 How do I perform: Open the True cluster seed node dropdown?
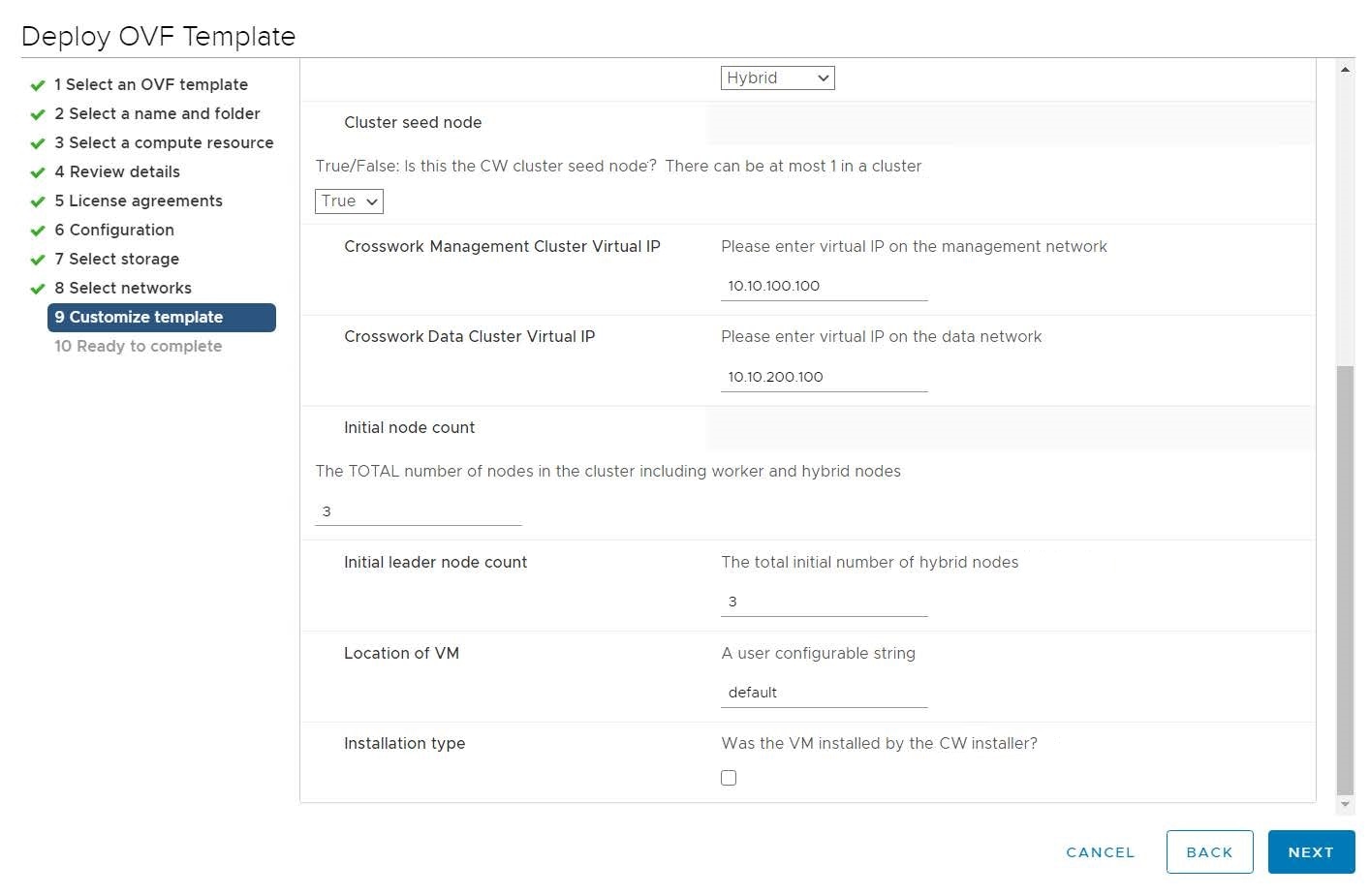tap(349, 201)
